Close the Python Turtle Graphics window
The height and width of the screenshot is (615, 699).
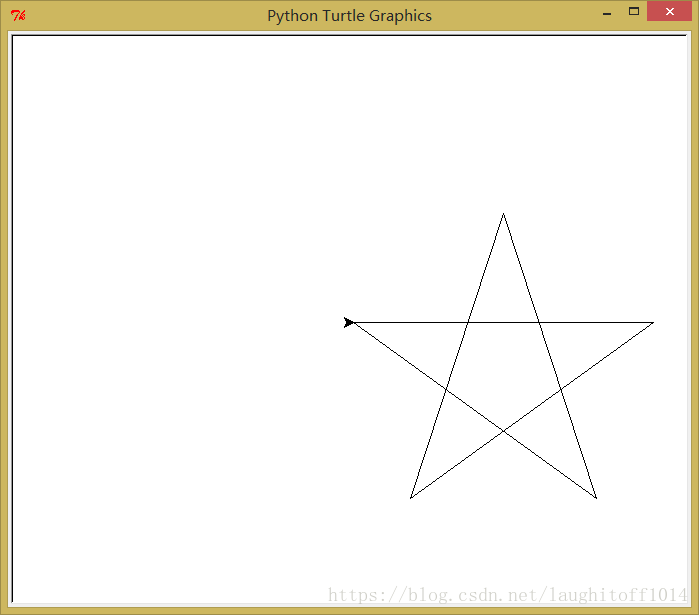670,12
